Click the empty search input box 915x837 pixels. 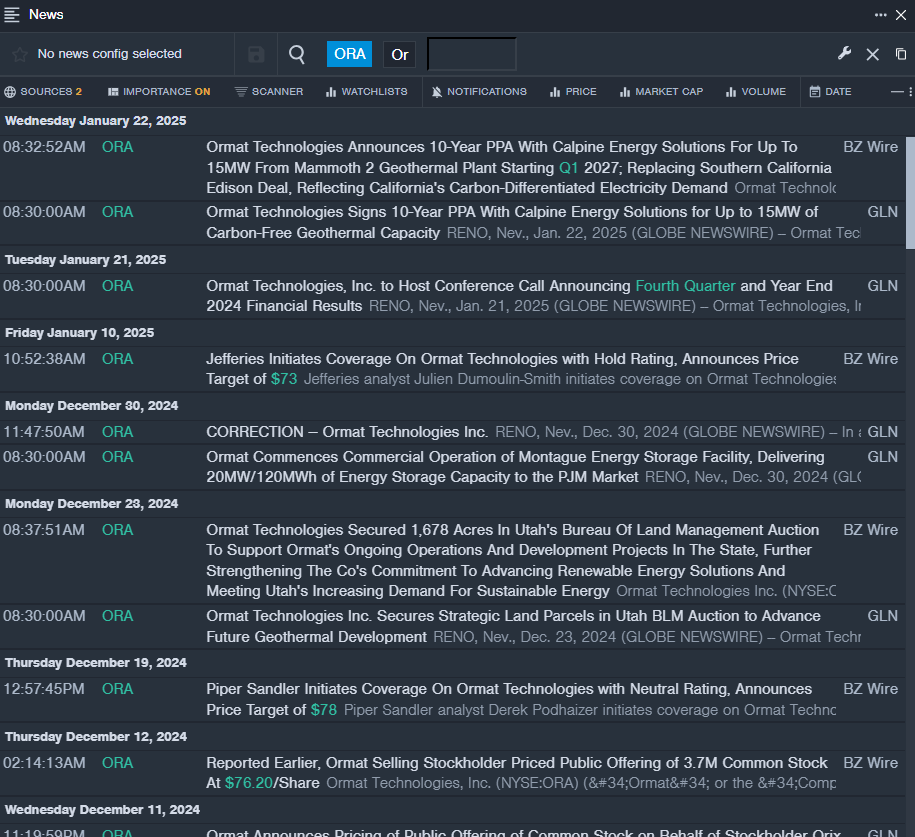(471, 54)
